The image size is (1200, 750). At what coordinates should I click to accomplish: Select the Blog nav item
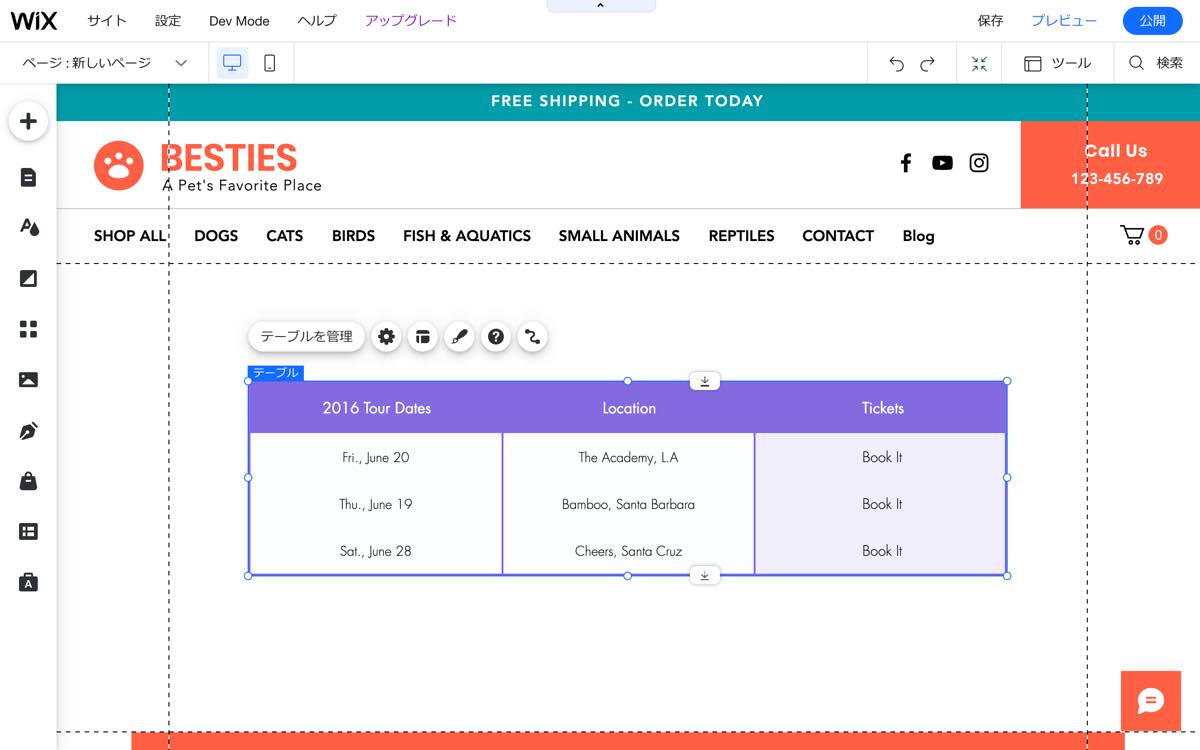pyautogui.click(x=918, y=236)
